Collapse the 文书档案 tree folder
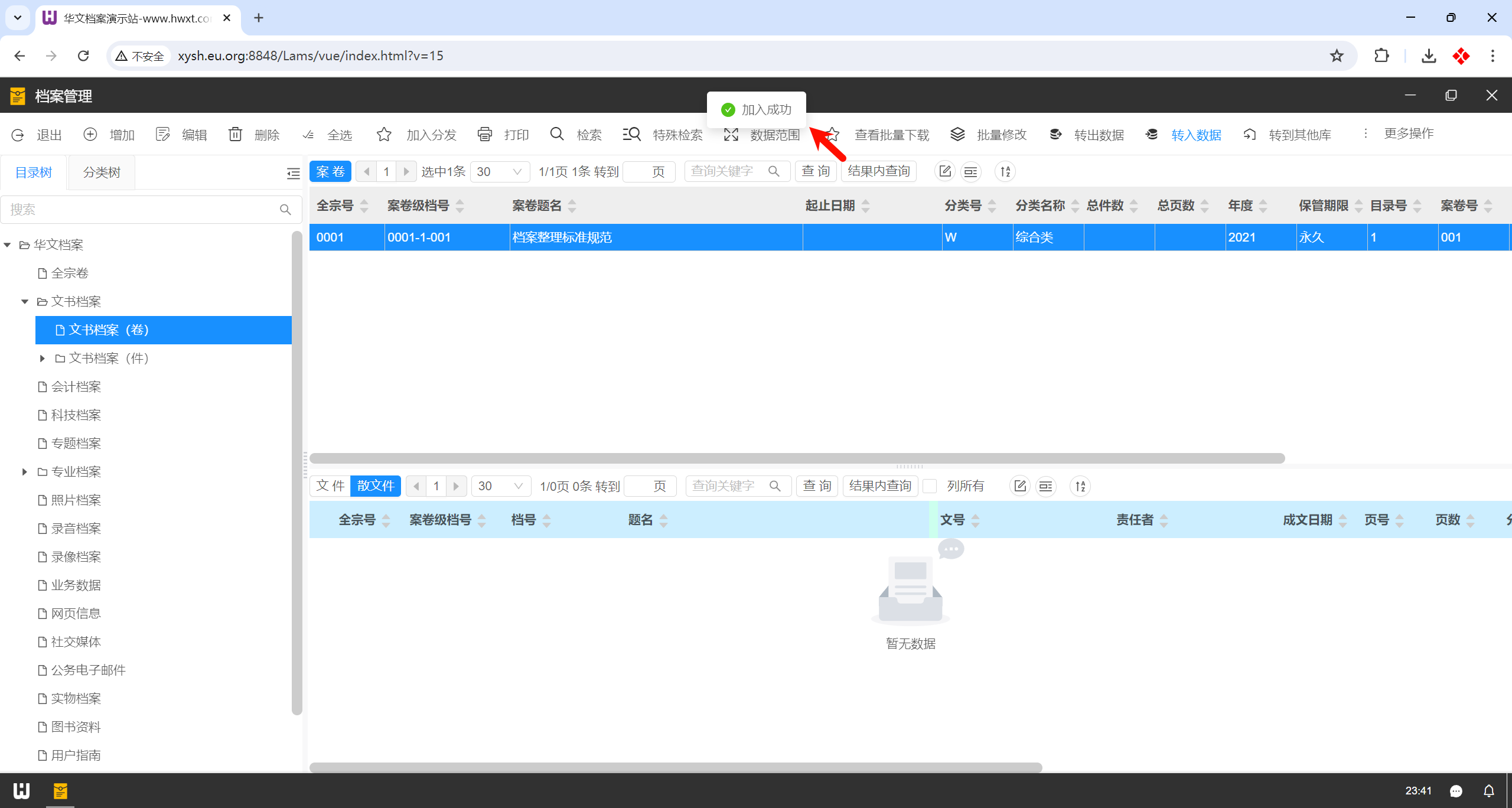This screenshot has height=808, width=1512. click(24, 301)
